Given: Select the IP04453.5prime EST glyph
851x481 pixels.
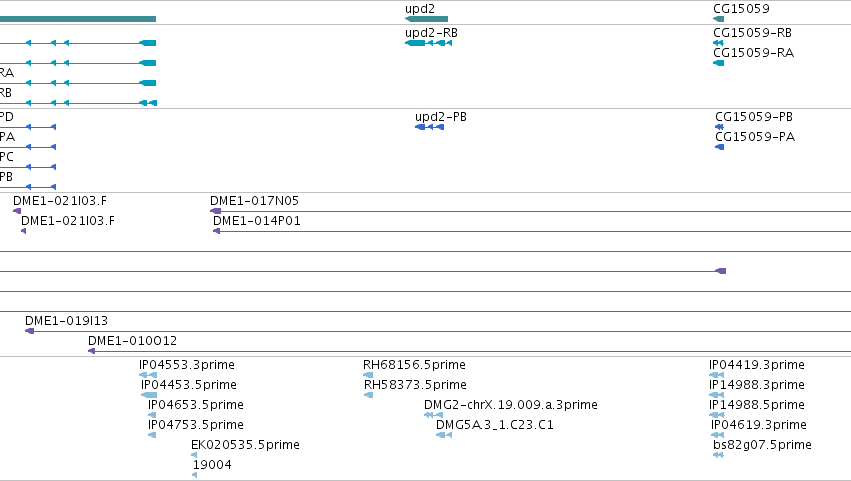Looking at the screenshot, I should 149,395.
